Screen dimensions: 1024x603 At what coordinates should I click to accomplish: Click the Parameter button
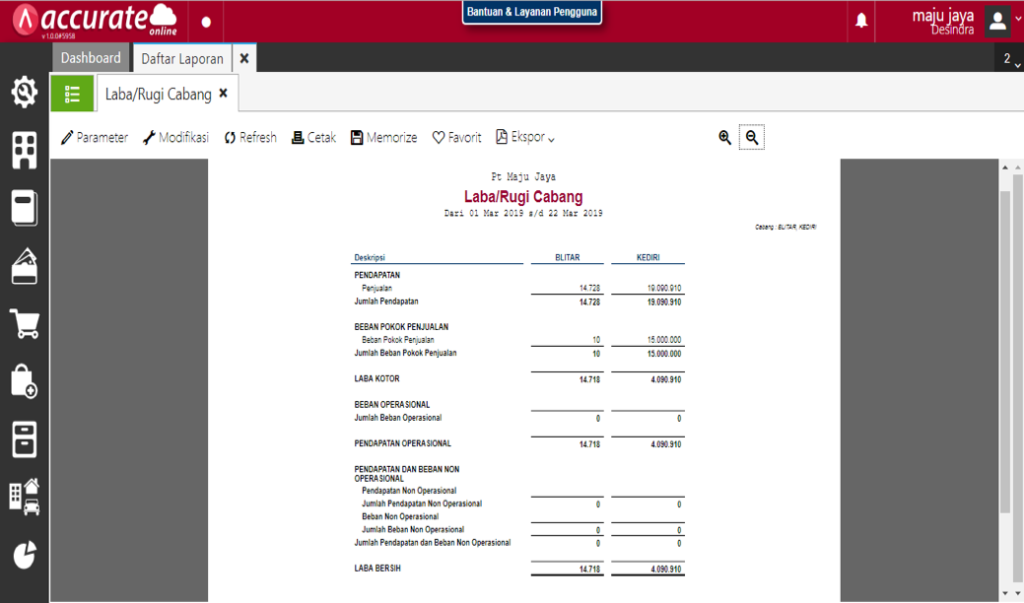95,137
